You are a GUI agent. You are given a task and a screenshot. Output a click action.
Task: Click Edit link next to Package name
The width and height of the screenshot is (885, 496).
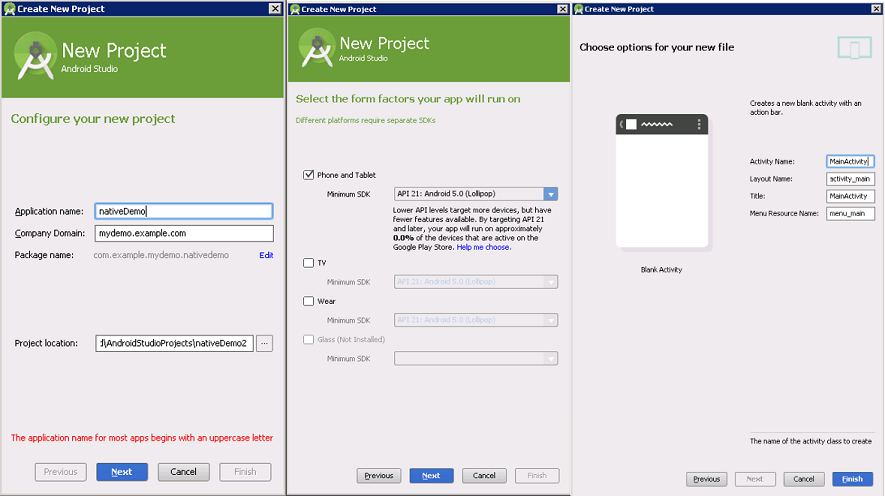click(266, 255)
